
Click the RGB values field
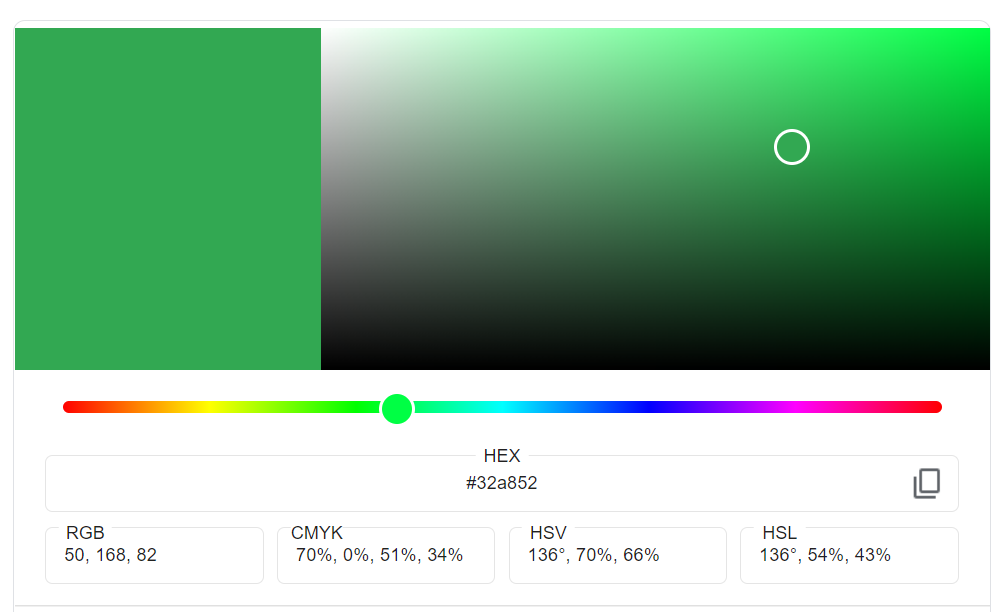(x=154, y=555)
